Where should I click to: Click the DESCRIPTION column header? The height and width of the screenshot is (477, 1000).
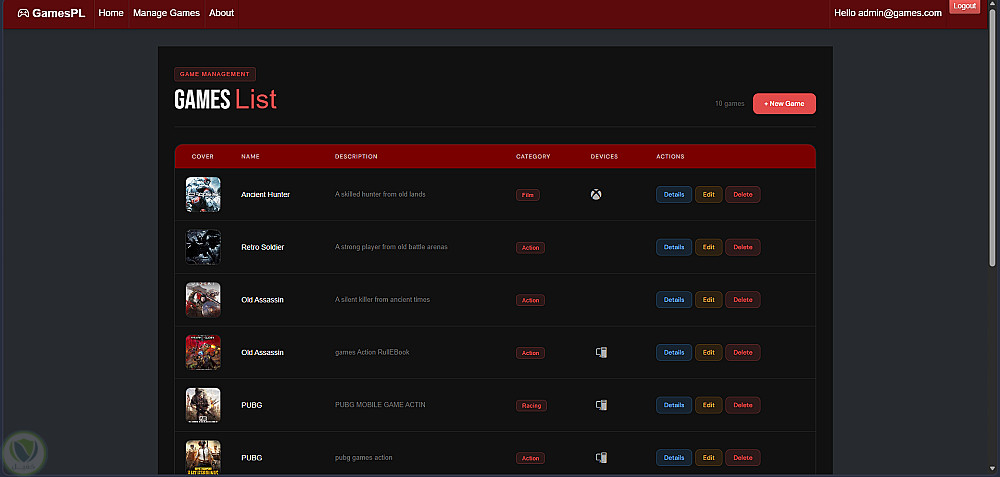tap(356, 157)
